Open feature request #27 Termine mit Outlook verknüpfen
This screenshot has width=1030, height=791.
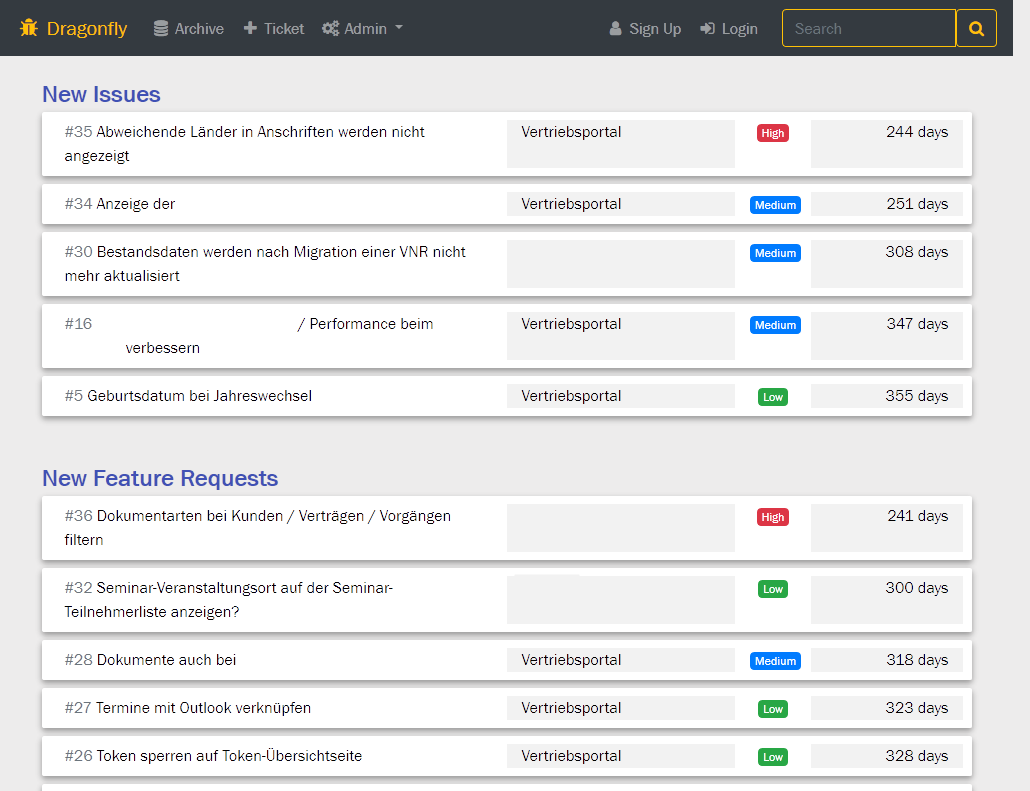coord(203,708)
